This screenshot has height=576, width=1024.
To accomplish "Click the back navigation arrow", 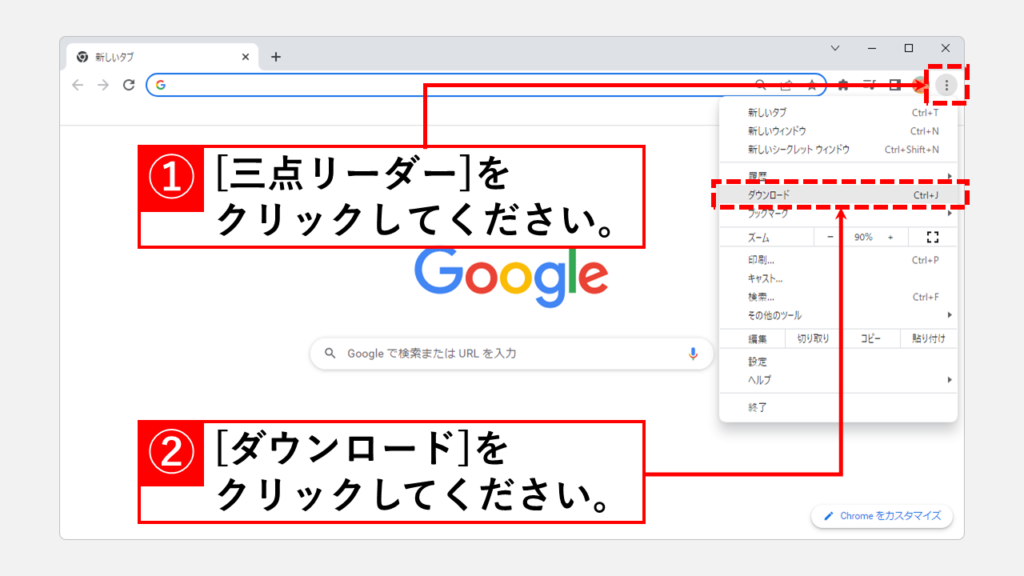I will coord(78,85).
